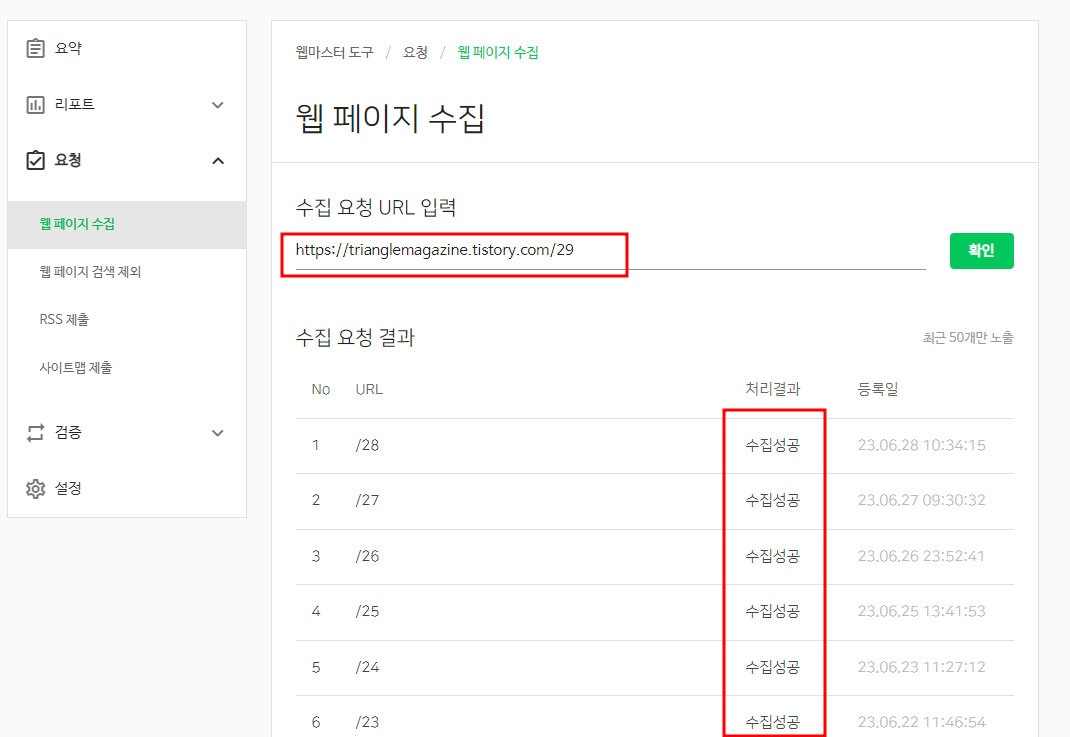Open the 웹 페이지 수집 breadcrumb link
This screenshot has height=737, width=1070.
pyautogui.click(x=499, y=53)
